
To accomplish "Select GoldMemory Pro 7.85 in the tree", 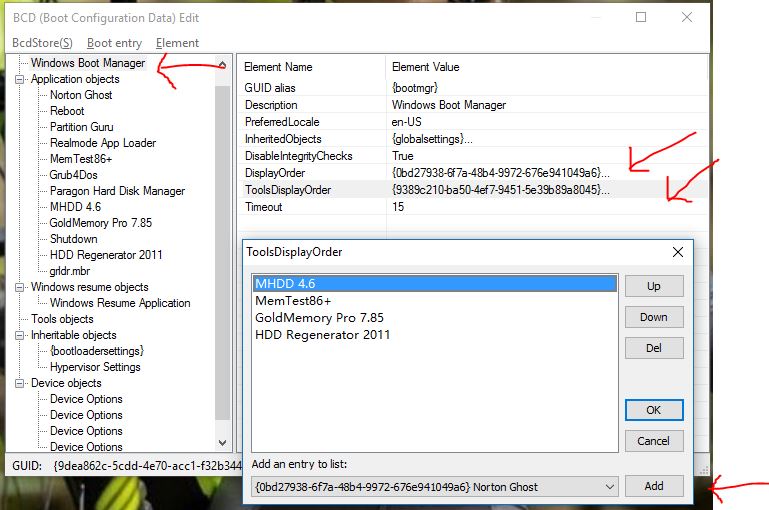I will (x=101, y=223).
